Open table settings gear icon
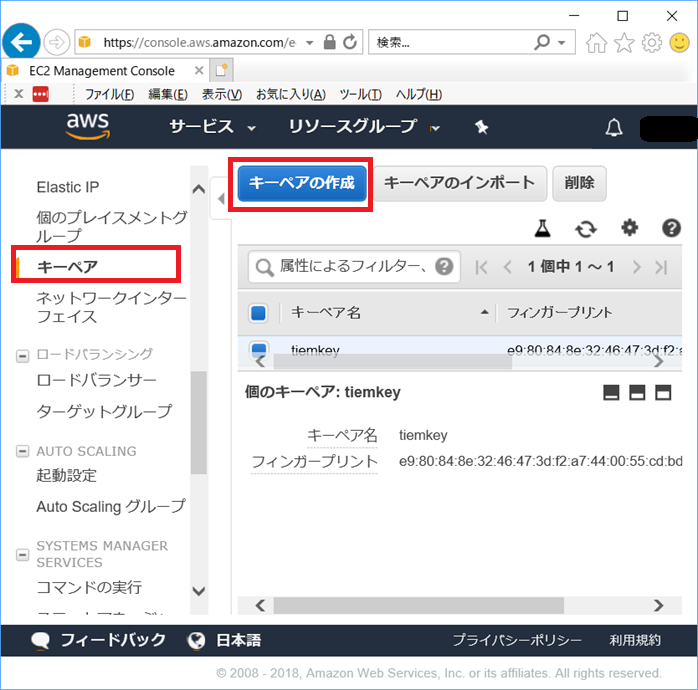Image resolution: width=698 pixels, height=690 pixels. click(x=629, y=228)
